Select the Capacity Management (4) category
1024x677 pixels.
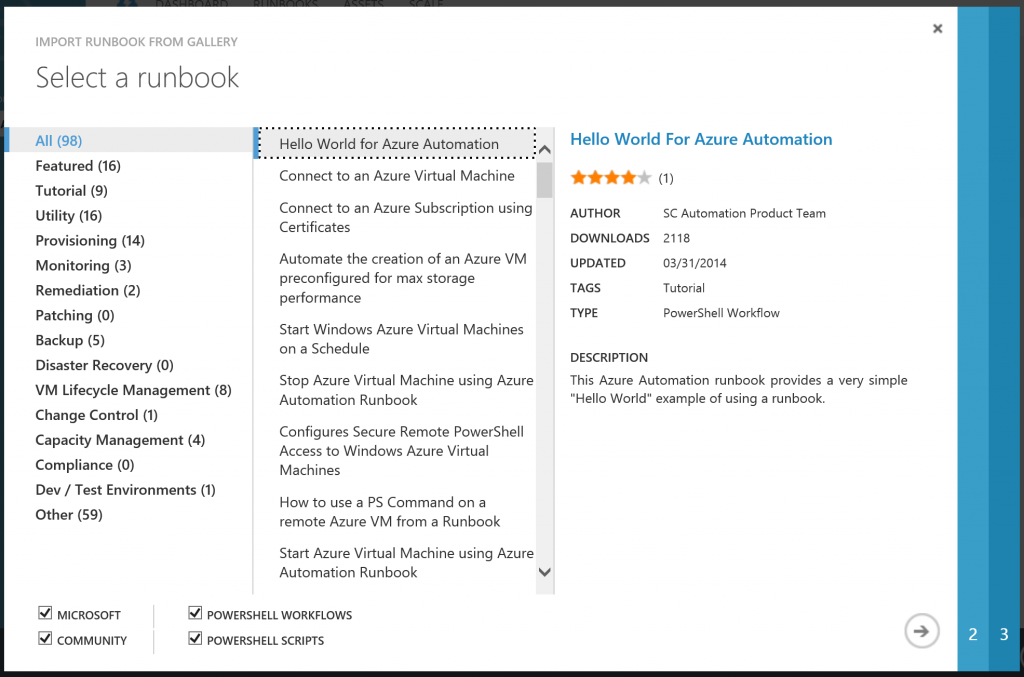coord(120,439)
